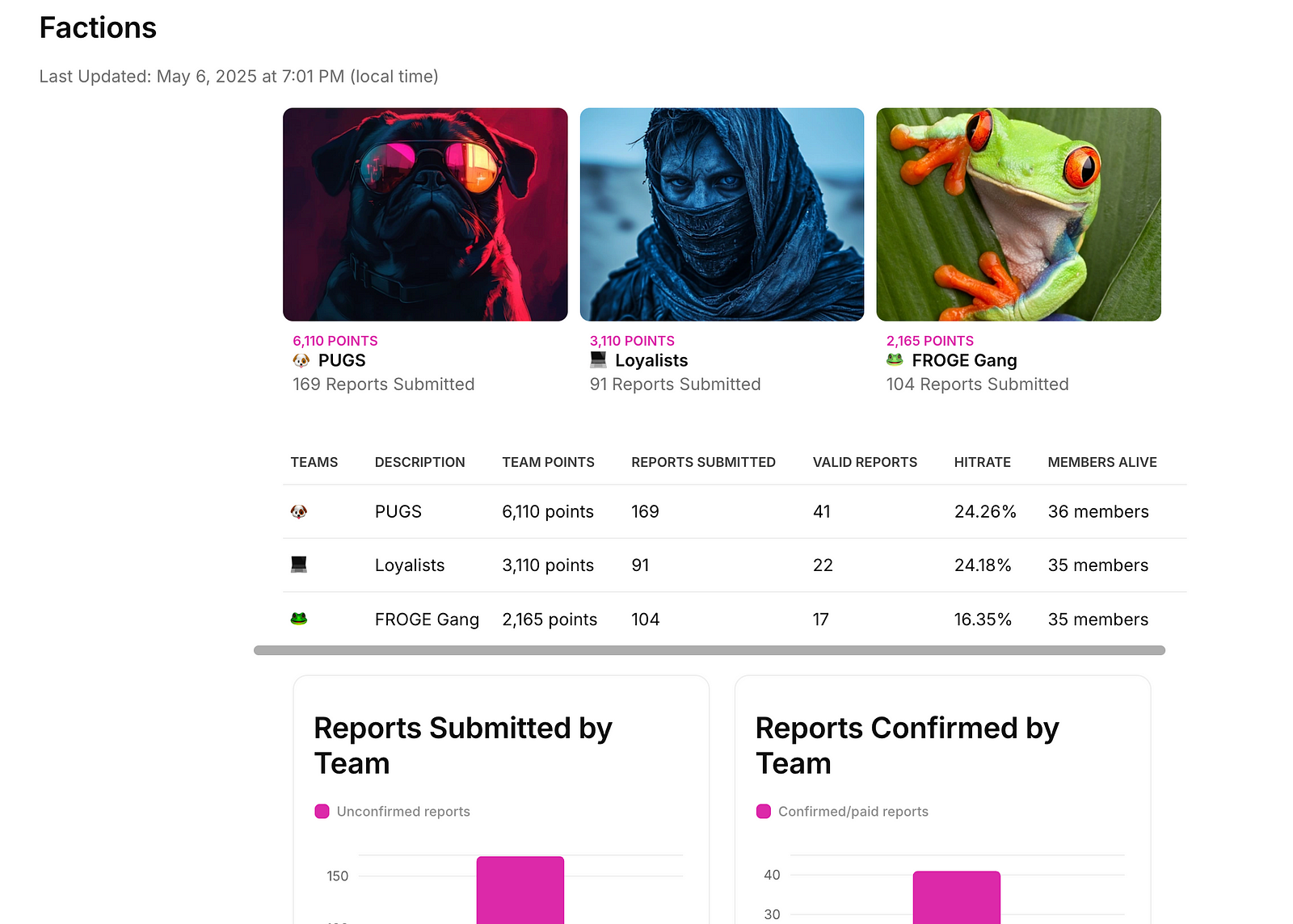Click the laptop emoji icon beside Loyalists card title
This screenshot has height=924, width=1293.
pyautogui.click(x=598, y=359)
